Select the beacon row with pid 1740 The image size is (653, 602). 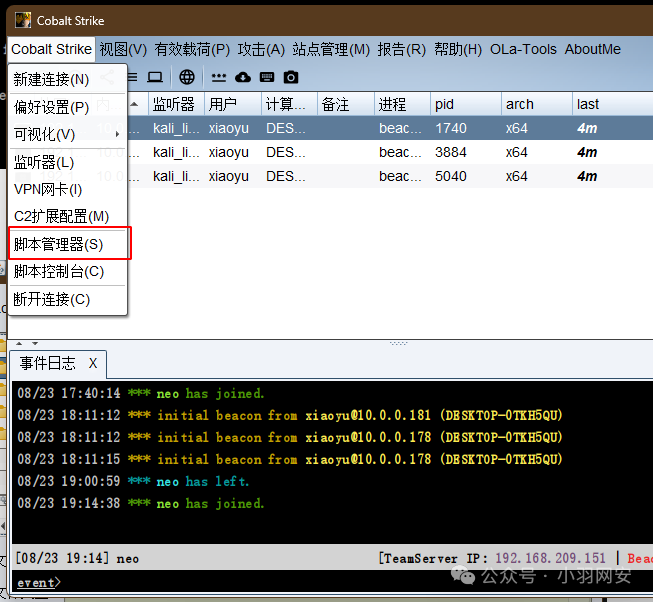(390, 128)
